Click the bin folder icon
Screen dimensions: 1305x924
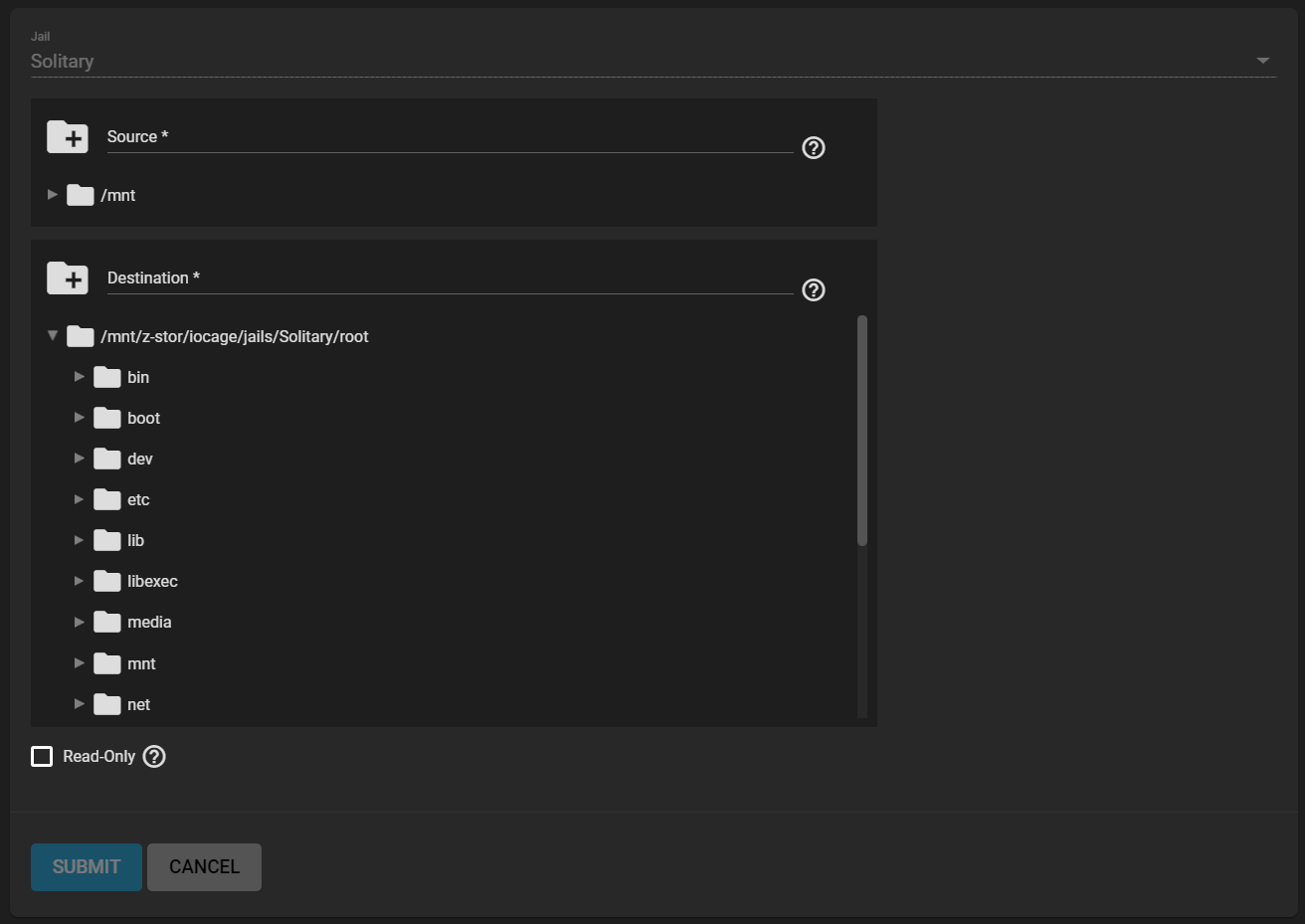(x=107, y=377)
